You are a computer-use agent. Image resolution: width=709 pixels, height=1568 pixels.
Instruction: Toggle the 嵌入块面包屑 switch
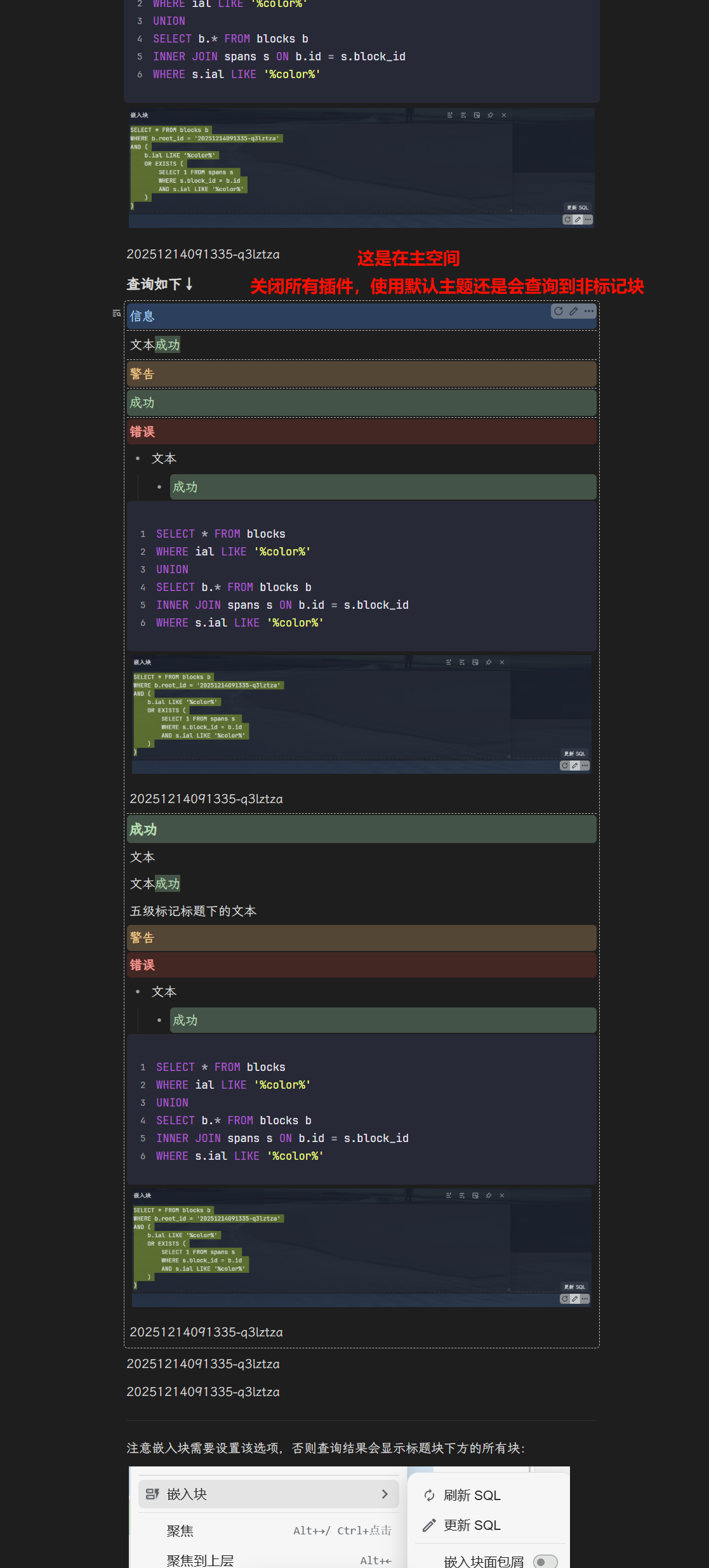[545, 1562]
